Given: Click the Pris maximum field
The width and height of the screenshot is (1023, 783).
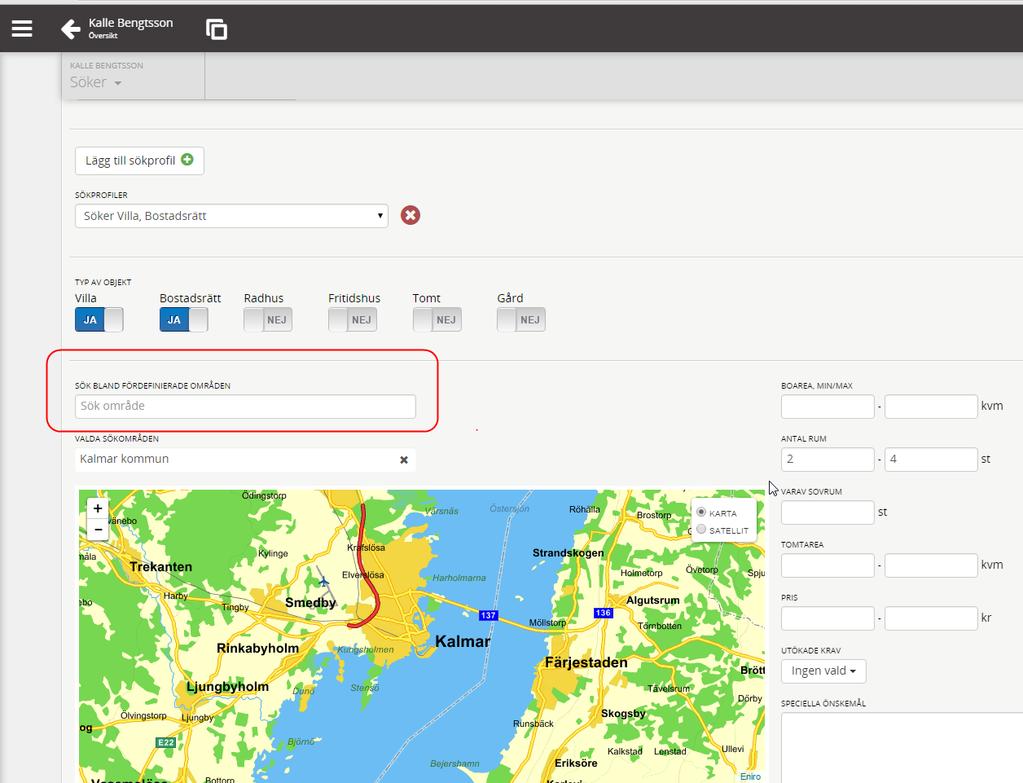Looking at the screenshot, I should coord(931,618).
